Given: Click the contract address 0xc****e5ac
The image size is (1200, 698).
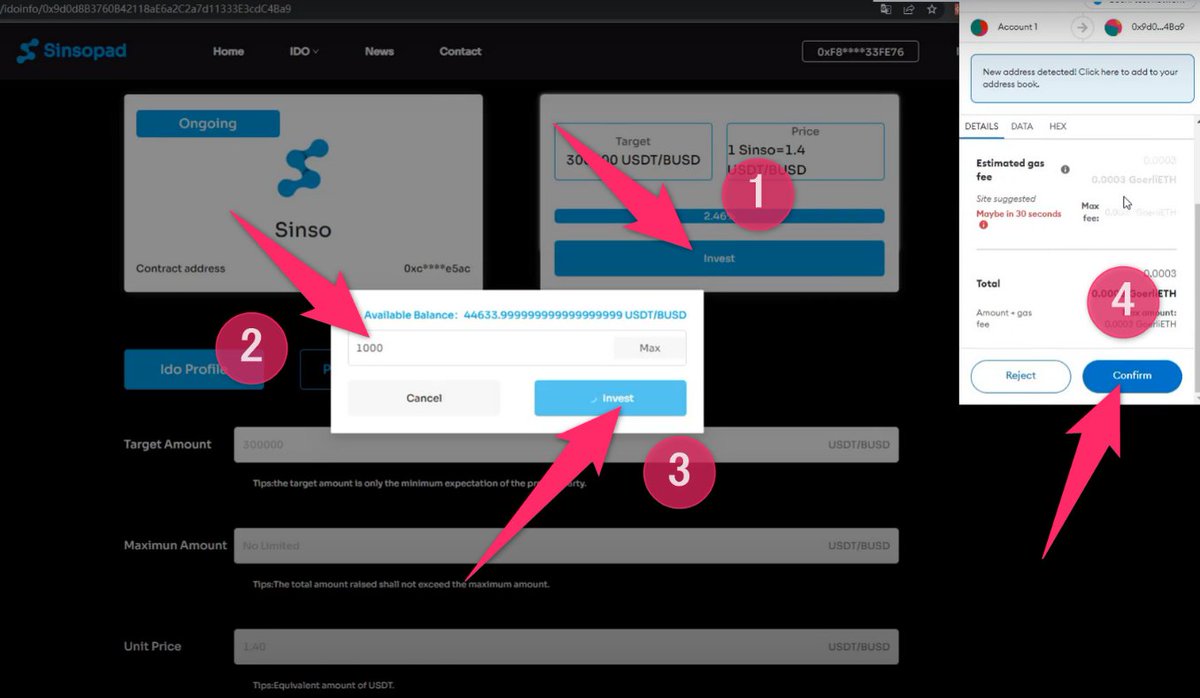Looking at the screenshot, I should (x=436, y=269).
